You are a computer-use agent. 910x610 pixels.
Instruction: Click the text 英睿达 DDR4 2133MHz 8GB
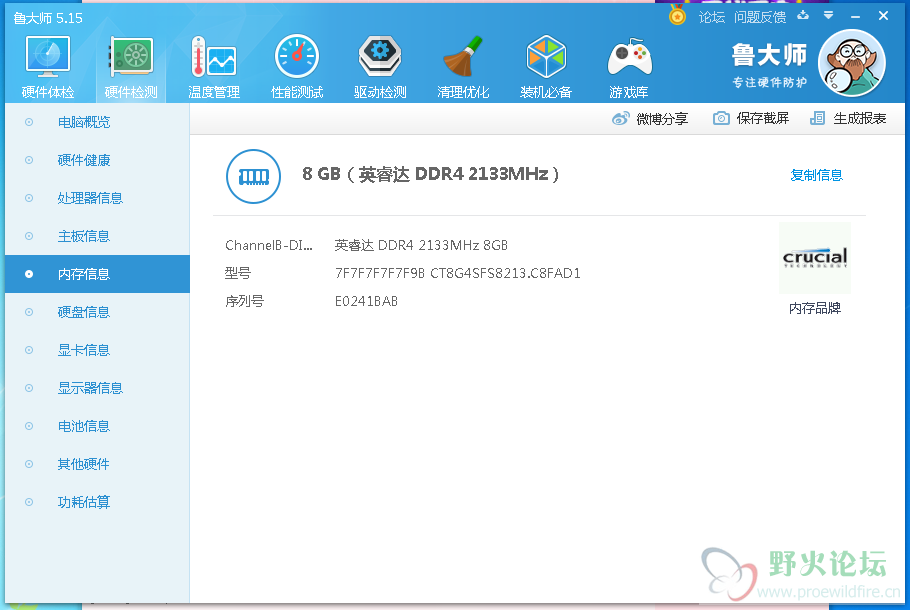(x=421, y=246)
